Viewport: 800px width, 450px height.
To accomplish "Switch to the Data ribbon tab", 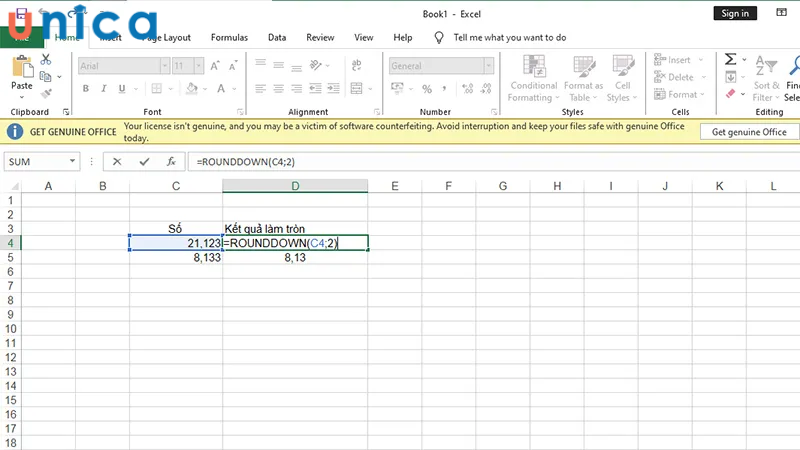I will (276, 37).
